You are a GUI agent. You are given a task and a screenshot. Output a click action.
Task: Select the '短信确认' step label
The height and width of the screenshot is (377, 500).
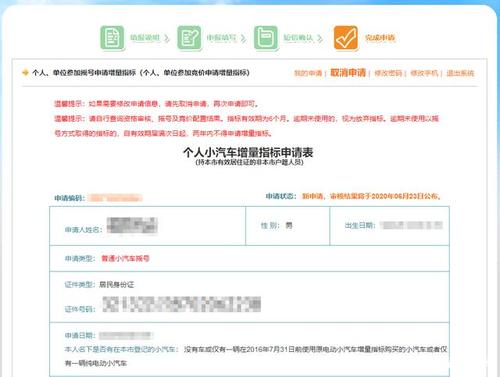pyautogui.click(x=298, y=38)
